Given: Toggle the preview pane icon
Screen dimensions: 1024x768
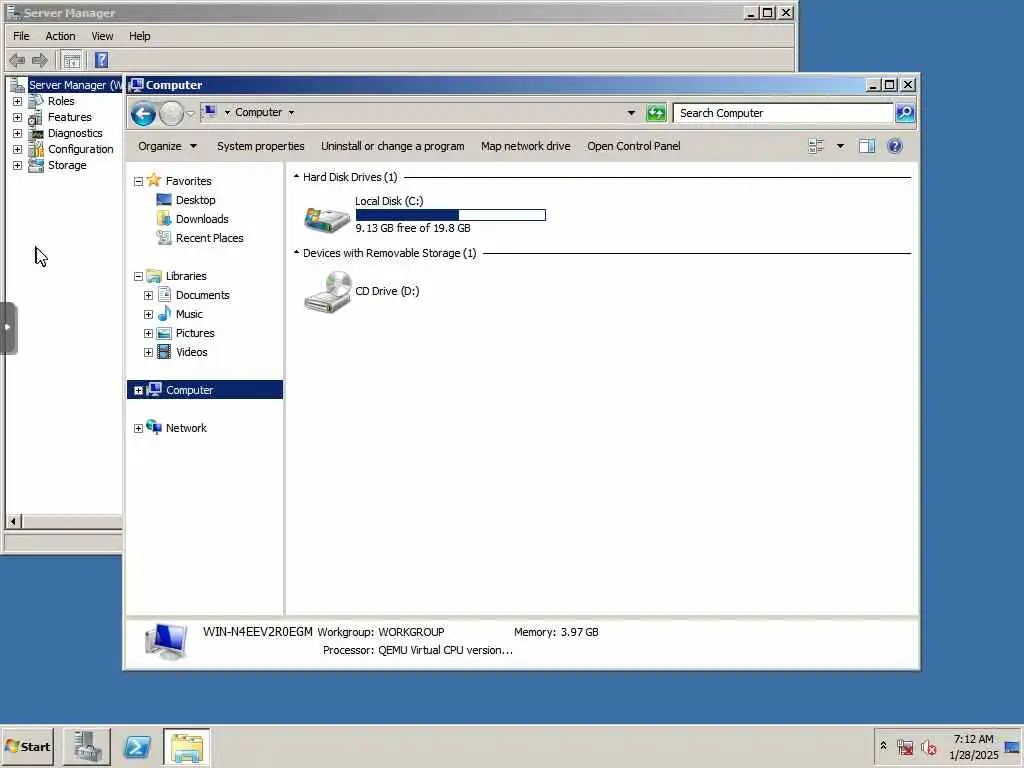Looking at the screenshot, I should (867, 146).
